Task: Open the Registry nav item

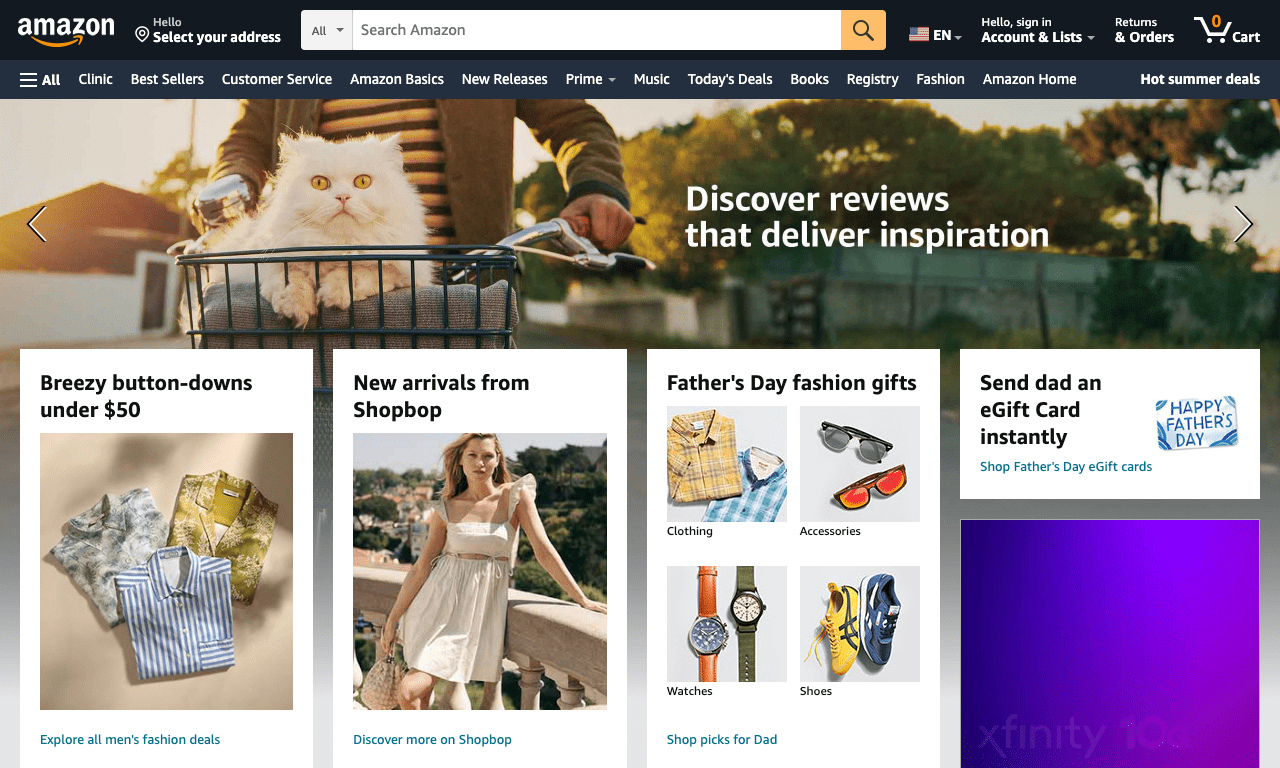Action: tap(873, 79)
